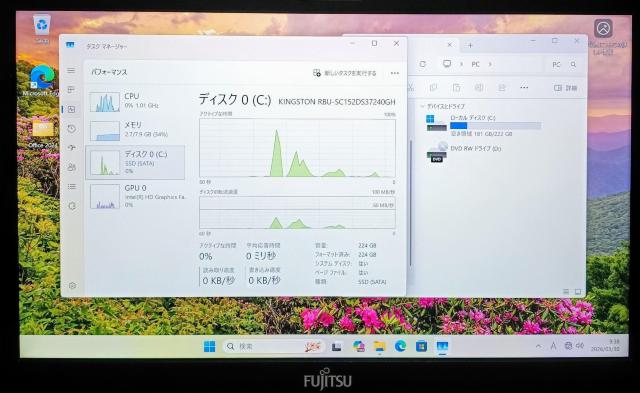Click 新しいタスクを実行する run new task button
This screenshot has width=640, height=393.
click(345, 73)
